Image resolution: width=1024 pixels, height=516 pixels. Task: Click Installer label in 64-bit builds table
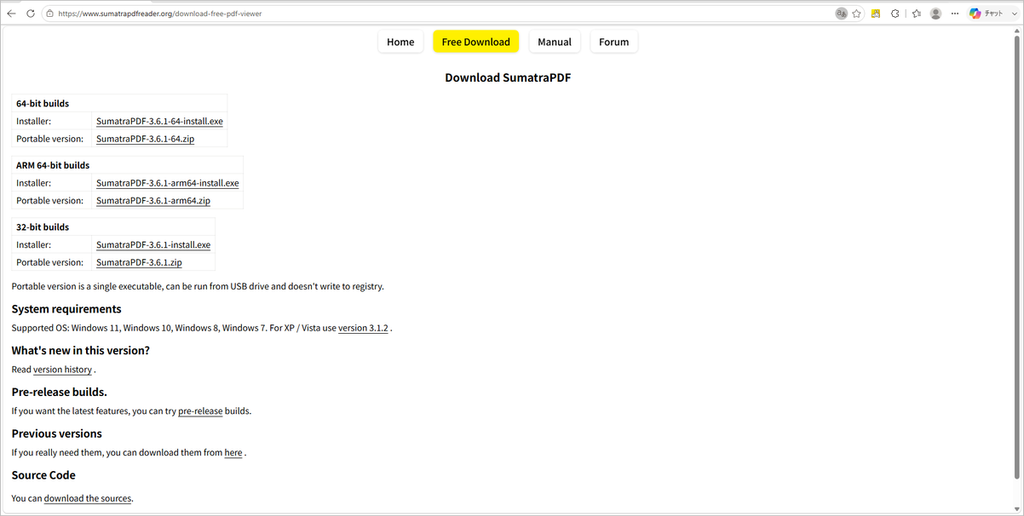click(x=33, y=121)
